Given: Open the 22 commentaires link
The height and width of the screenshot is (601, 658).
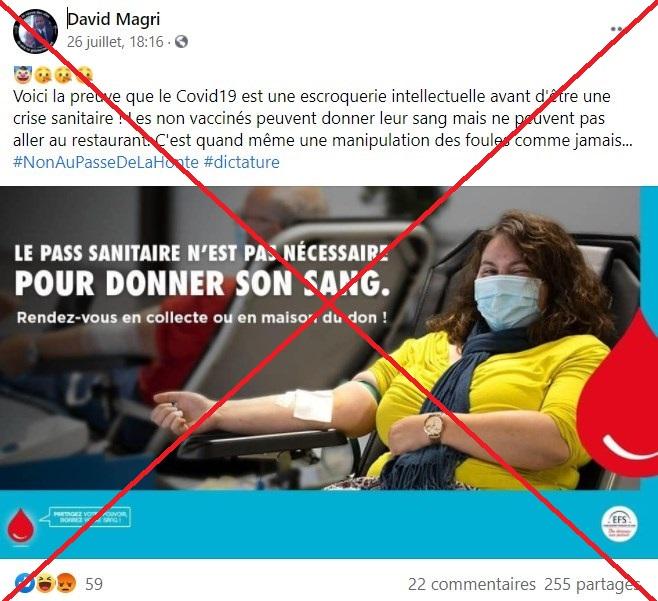Looking at the screenshot, I should (472, 584).
